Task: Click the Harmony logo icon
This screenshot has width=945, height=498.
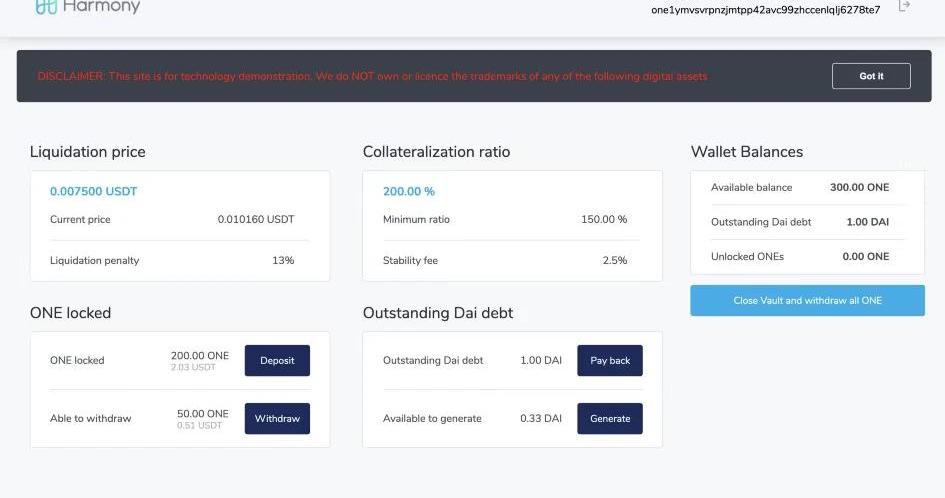Action: coord(45,7)
